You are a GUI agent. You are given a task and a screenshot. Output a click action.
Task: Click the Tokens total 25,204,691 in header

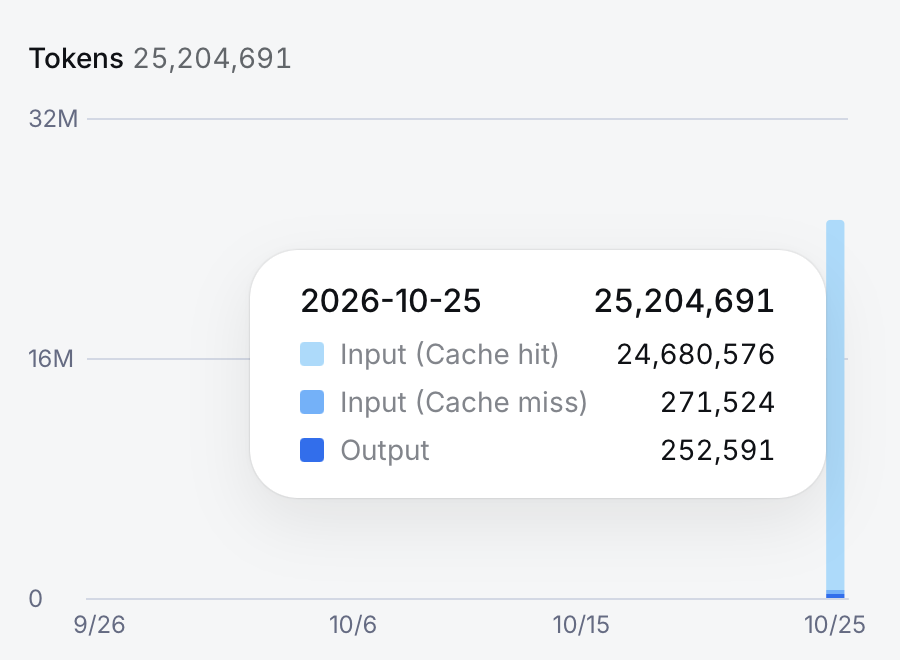(212, 59)
